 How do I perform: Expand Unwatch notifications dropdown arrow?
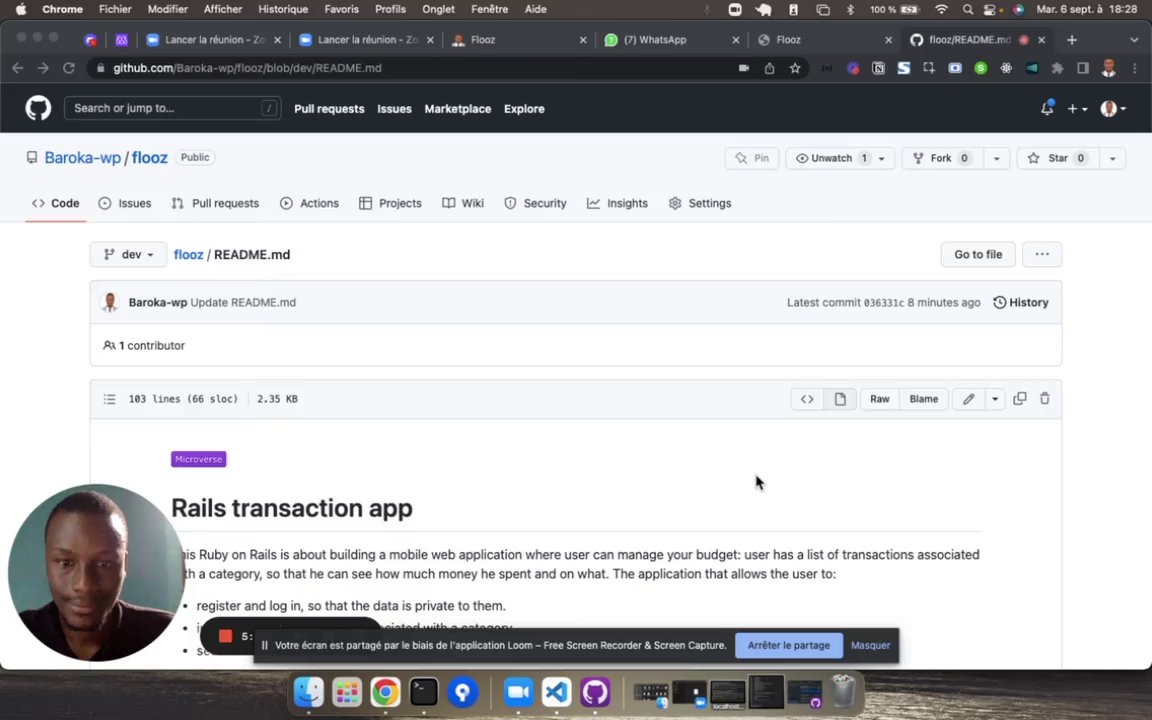click(x=882, y=158)
